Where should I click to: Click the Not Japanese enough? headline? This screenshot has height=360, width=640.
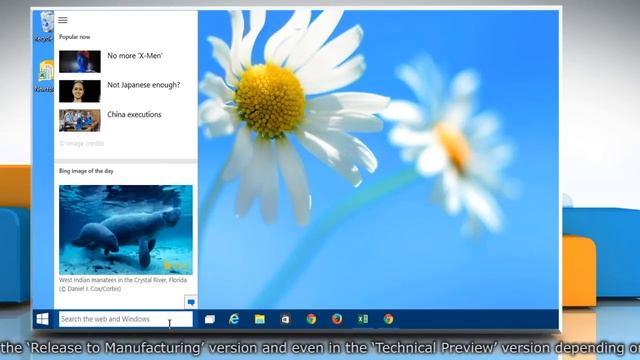pyautogui.click(x=144, y=85)
